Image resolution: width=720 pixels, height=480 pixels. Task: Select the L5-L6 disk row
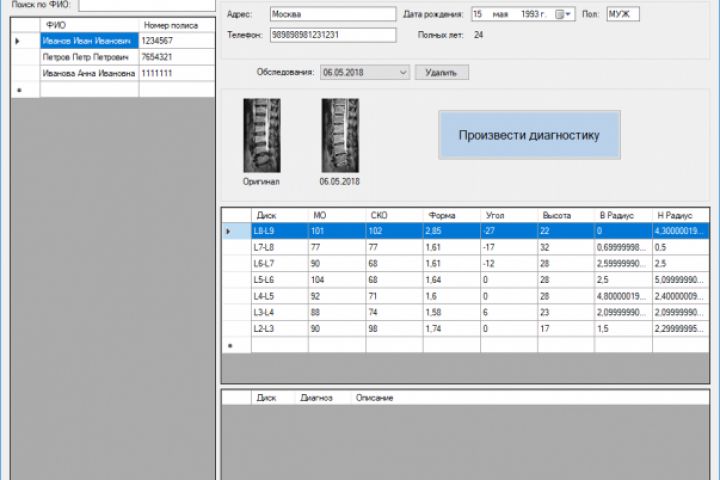tap(466, 280)
